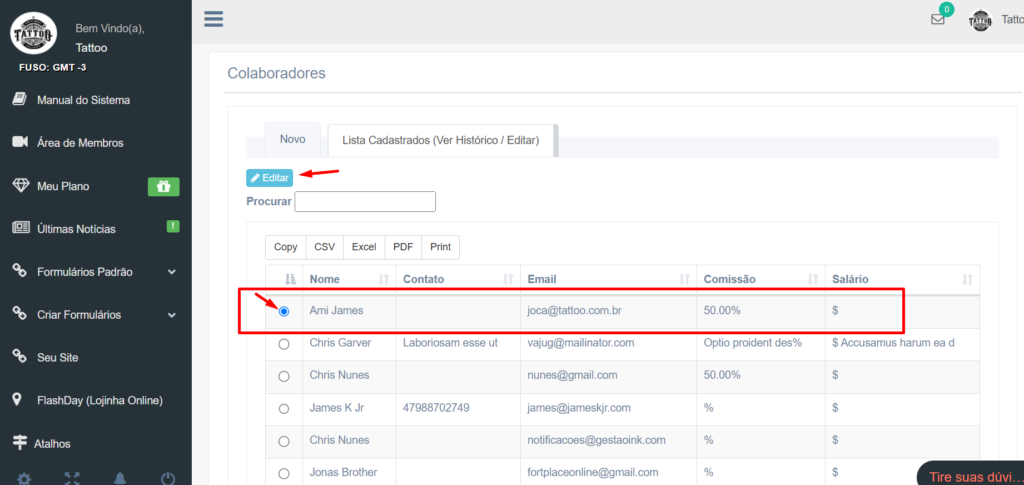Open Seu Site menu item

click(x=58, y=358)
